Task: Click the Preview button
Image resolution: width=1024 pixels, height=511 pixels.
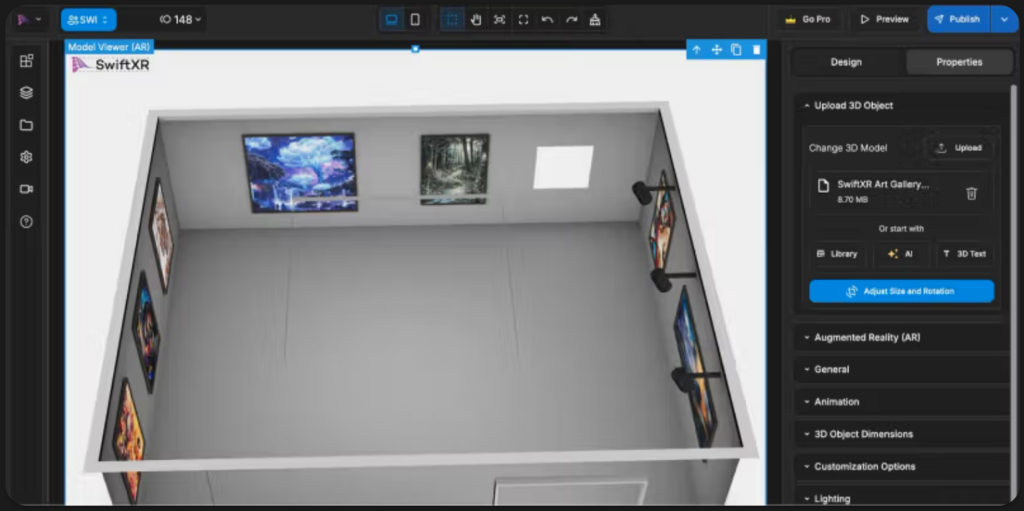Action: point(885,19)
